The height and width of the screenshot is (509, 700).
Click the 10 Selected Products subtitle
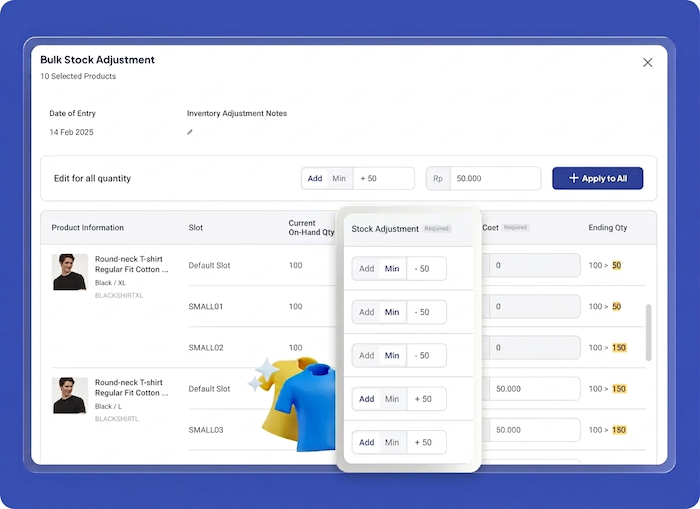click(x=78, y=76)
